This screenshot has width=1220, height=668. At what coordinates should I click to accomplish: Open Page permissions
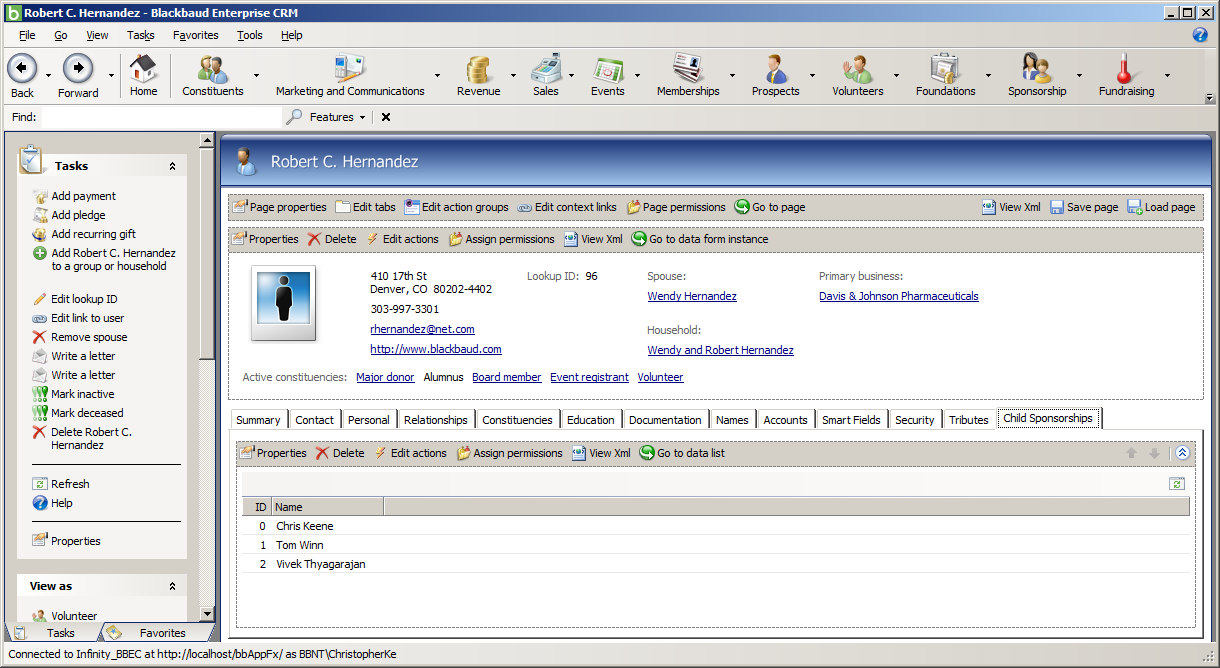tap(676, 207)
